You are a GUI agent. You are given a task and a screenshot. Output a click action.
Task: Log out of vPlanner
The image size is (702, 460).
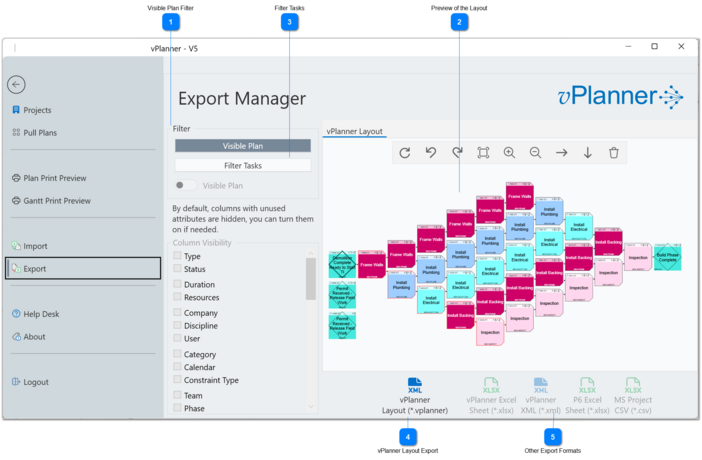coord(30,382)
